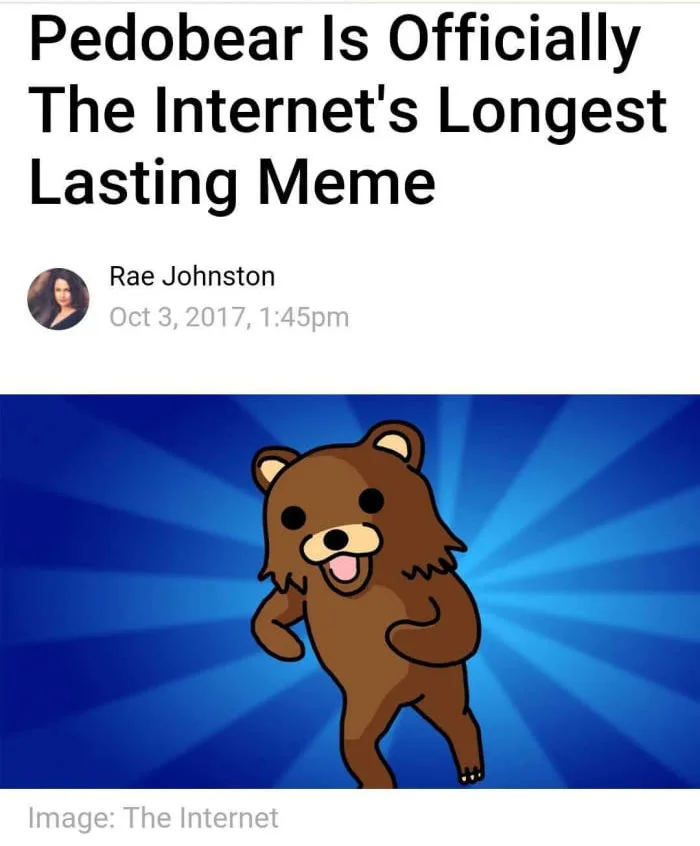Image resolution: width=700 pixels, height=846 pixels.
Task: Click the bear's right ear
Action: [397, 445]
